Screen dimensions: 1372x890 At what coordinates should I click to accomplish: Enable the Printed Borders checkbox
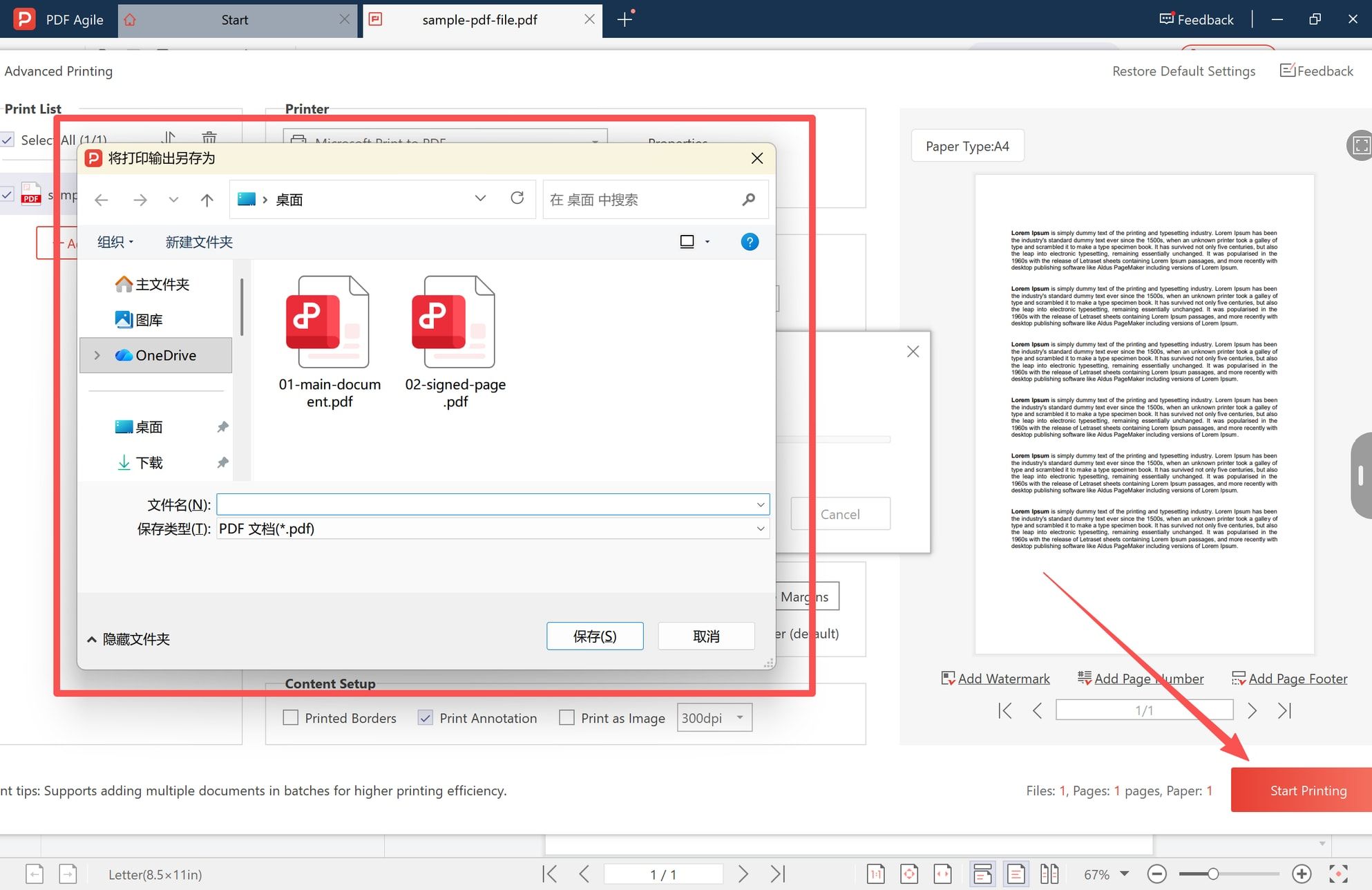pyautogui.click(x=291, y=718)
